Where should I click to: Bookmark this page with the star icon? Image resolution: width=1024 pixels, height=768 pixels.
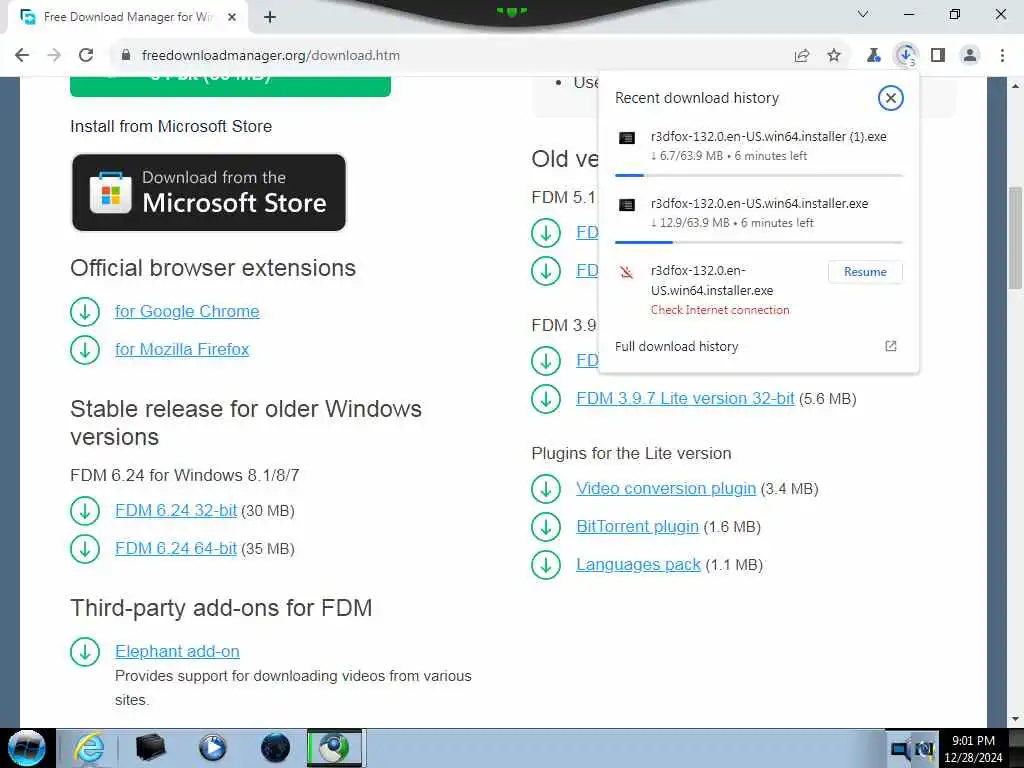click(834, 56)
